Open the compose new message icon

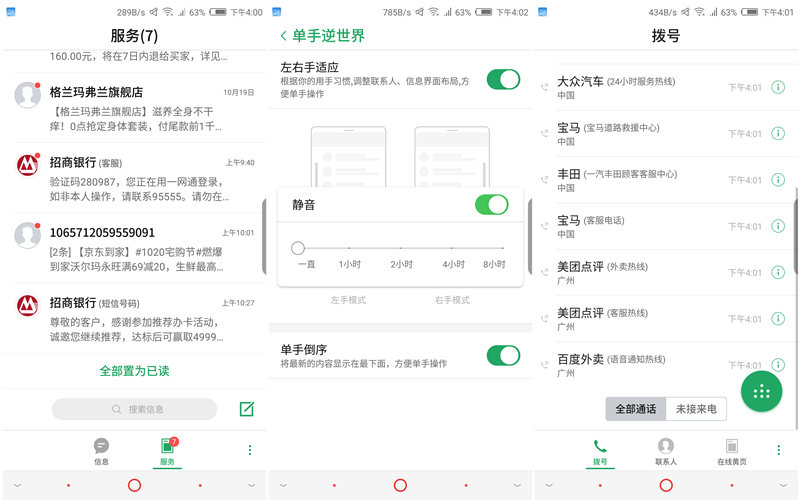pos(247,409)
